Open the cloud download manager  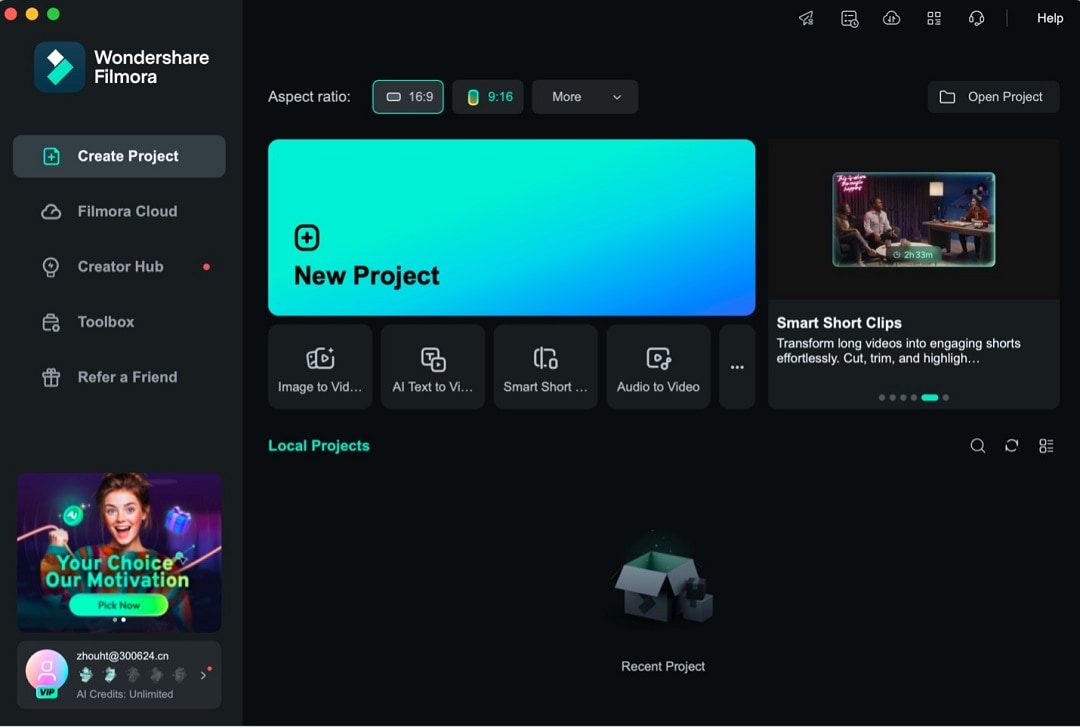891,18
